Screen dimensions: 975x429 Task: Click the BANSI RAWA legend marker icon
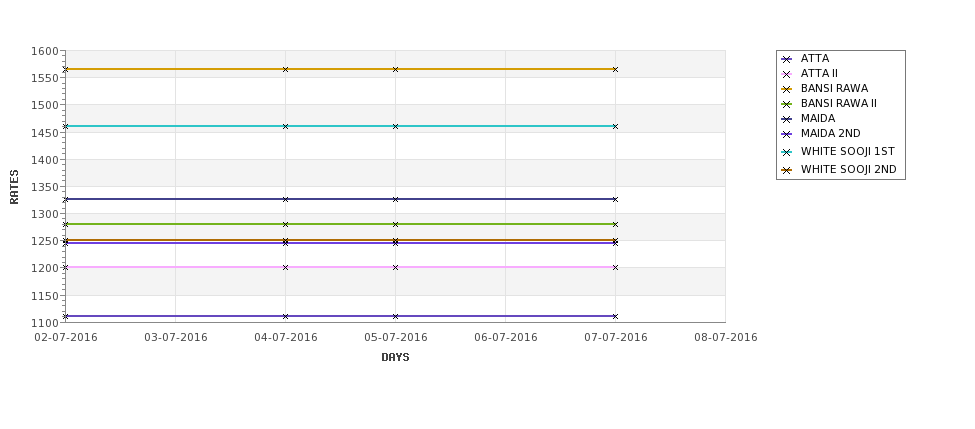coord(787,89)
